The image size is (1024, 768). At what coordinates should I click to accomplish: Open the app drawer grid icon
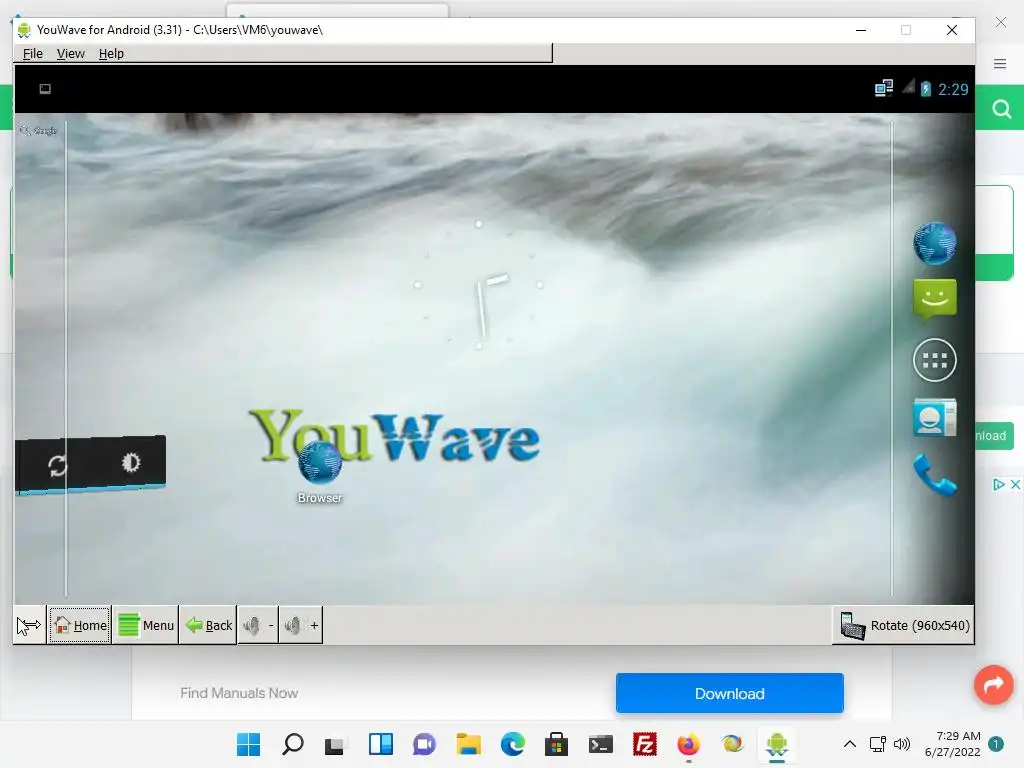click(935, 360)
